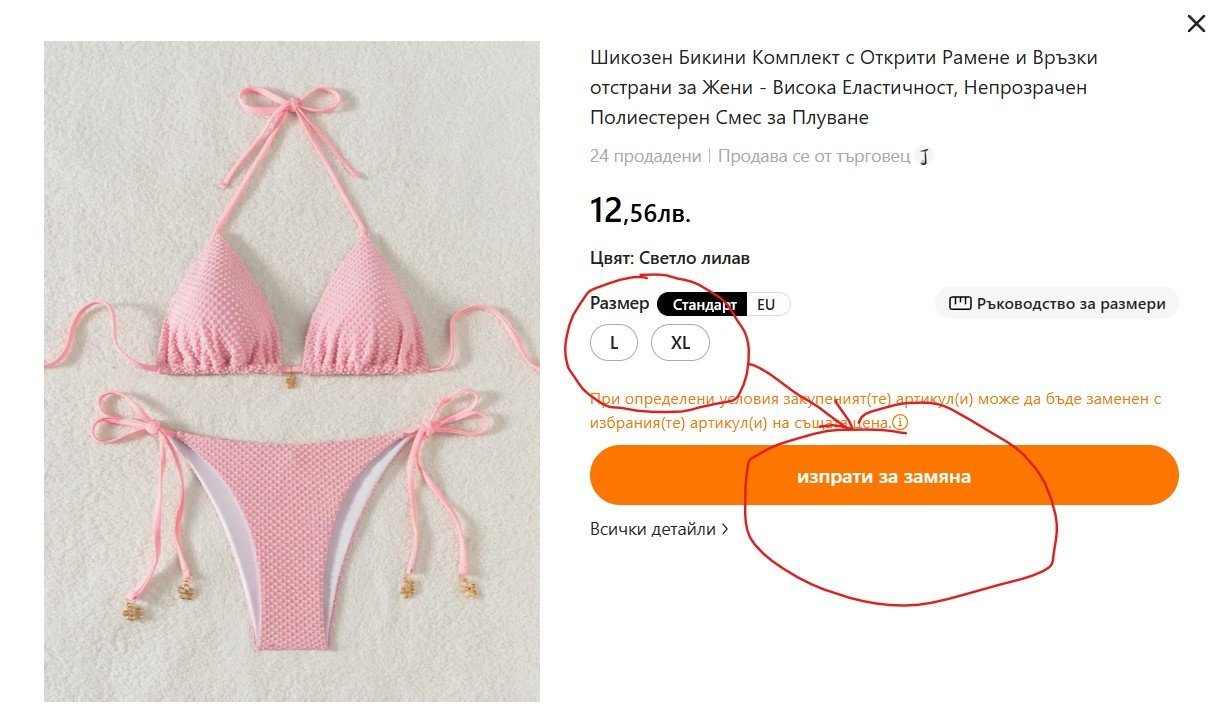The height and width of the screenshot is (715, 1217).
Task: Click the pink bikini product photo
Action: click(292, 371)
